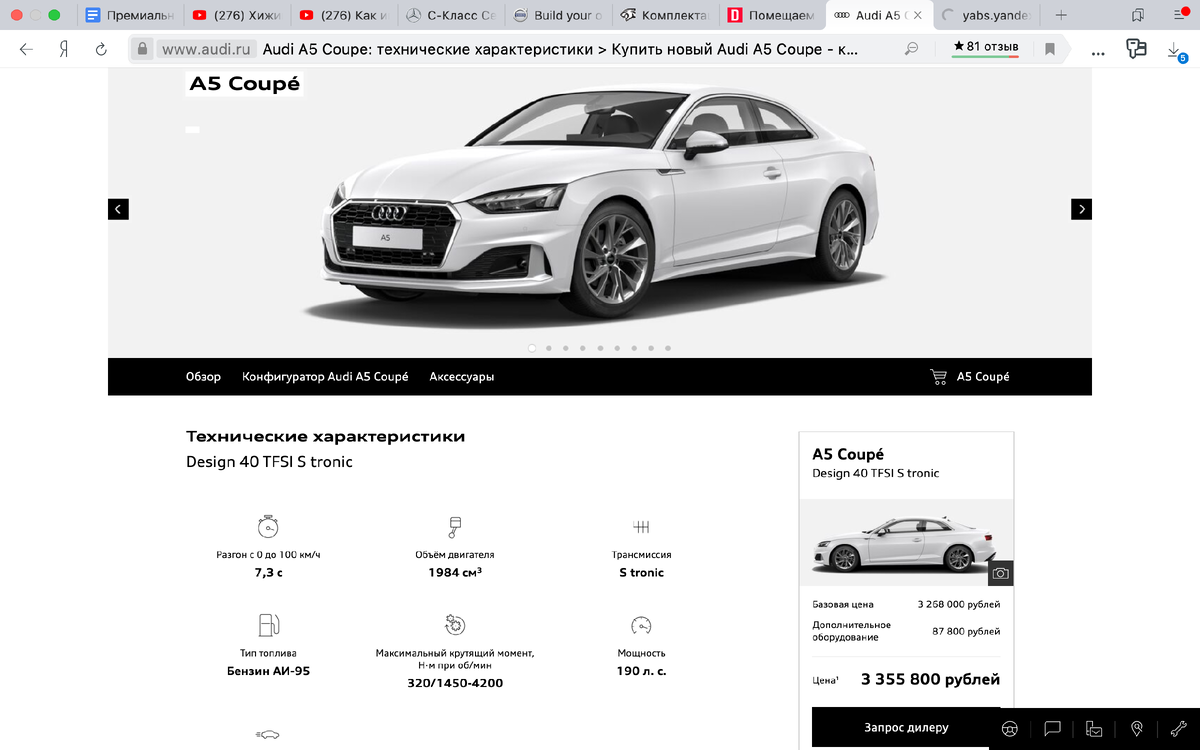Viewport: 1200px width, 750px height.
Task: Click the newsletter contact icon in footer bar
Action: [x=1093, y=728]
